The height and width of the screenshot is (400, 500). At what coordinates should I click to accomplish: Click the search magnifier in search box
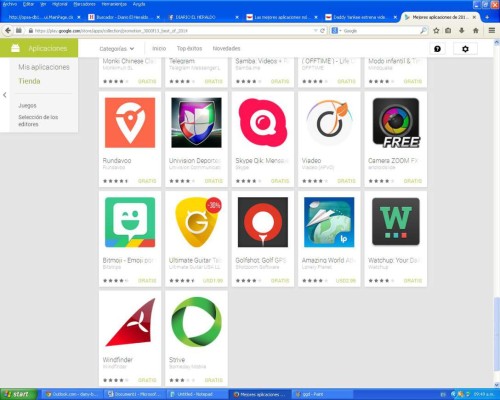pyautogui.click(x=423, y=31)
